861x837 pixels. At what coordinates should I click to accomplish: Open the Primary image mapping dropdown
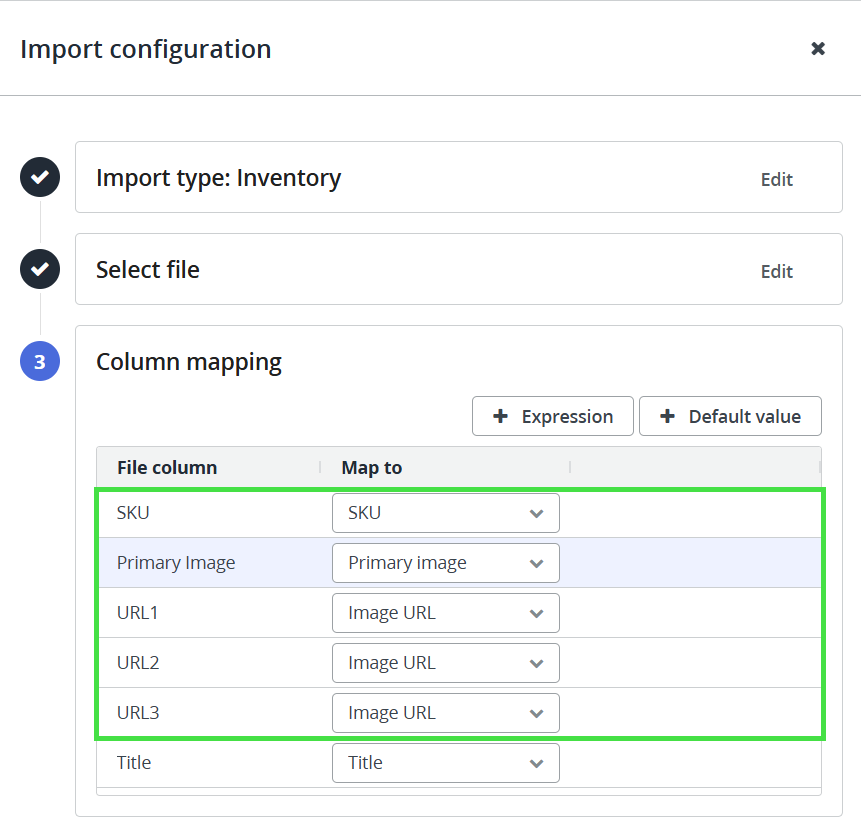(446, 563)
